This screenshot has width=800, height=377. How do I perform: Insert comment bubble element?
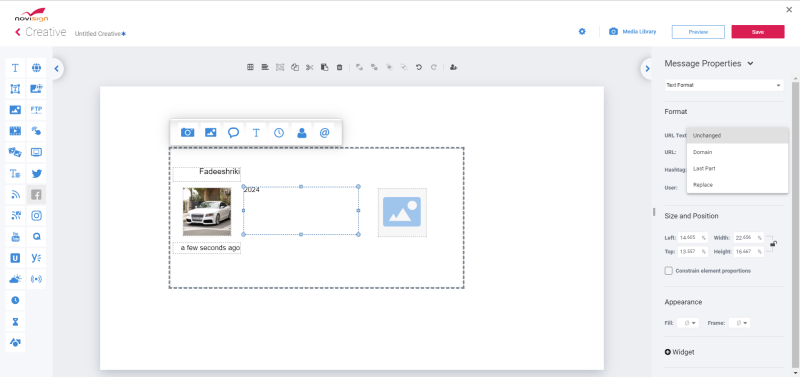tap(233, 133)
